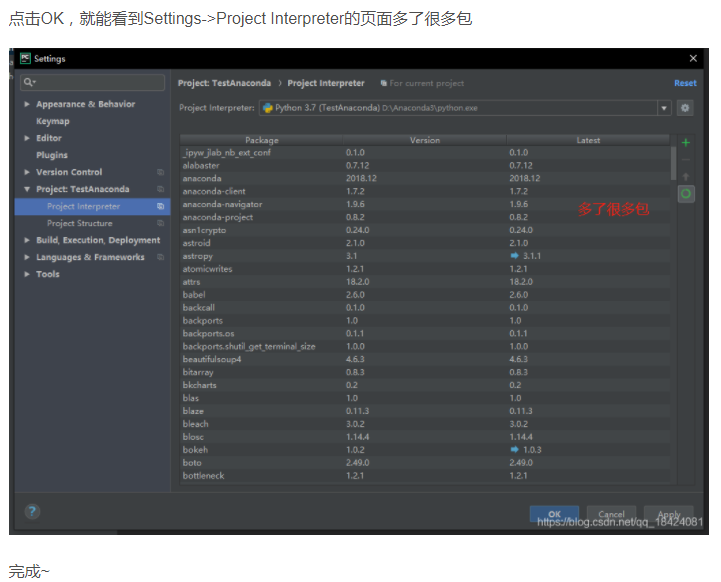
Task: Select the astroid package row
Action: pyautogui.click(x=425, y=243)
